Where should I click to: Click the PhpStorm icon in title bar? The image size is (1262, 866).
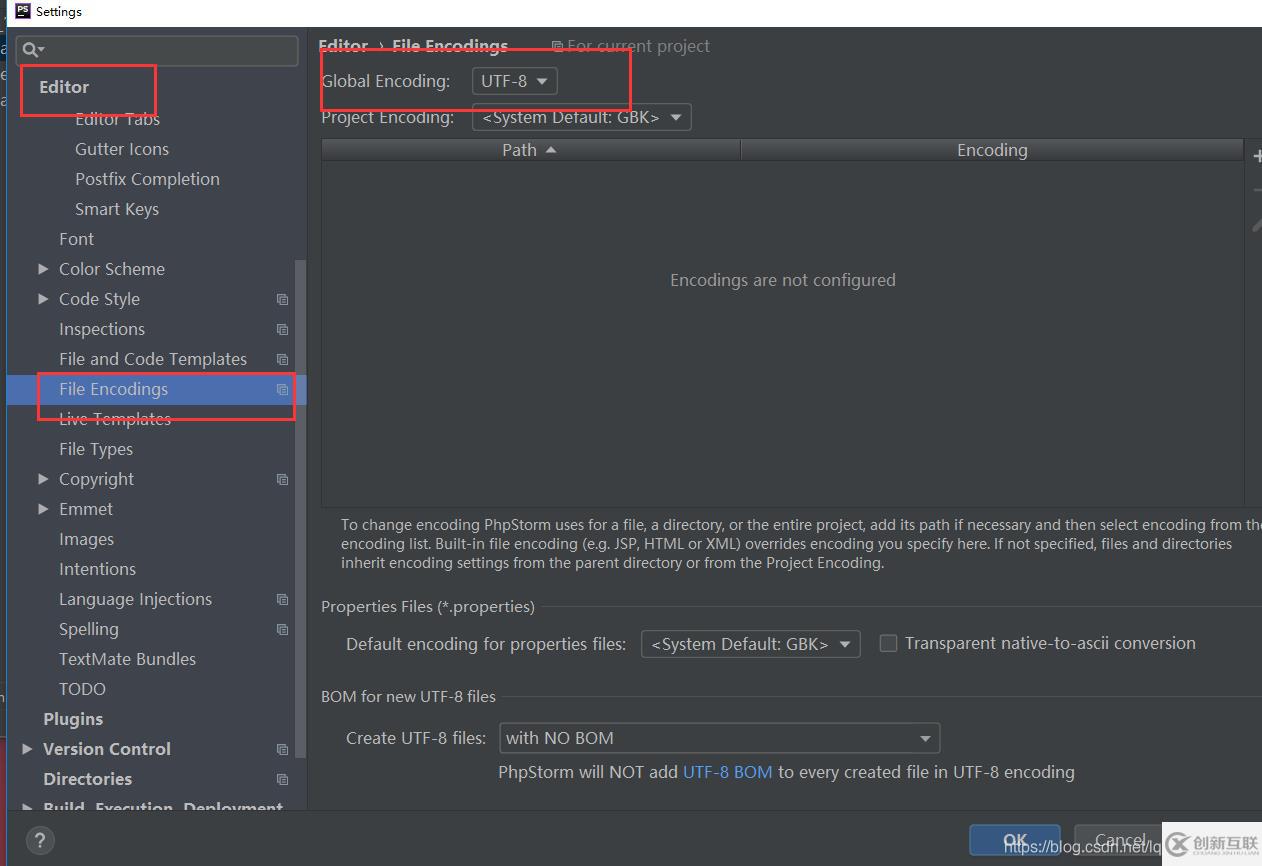tap(23, 11)
